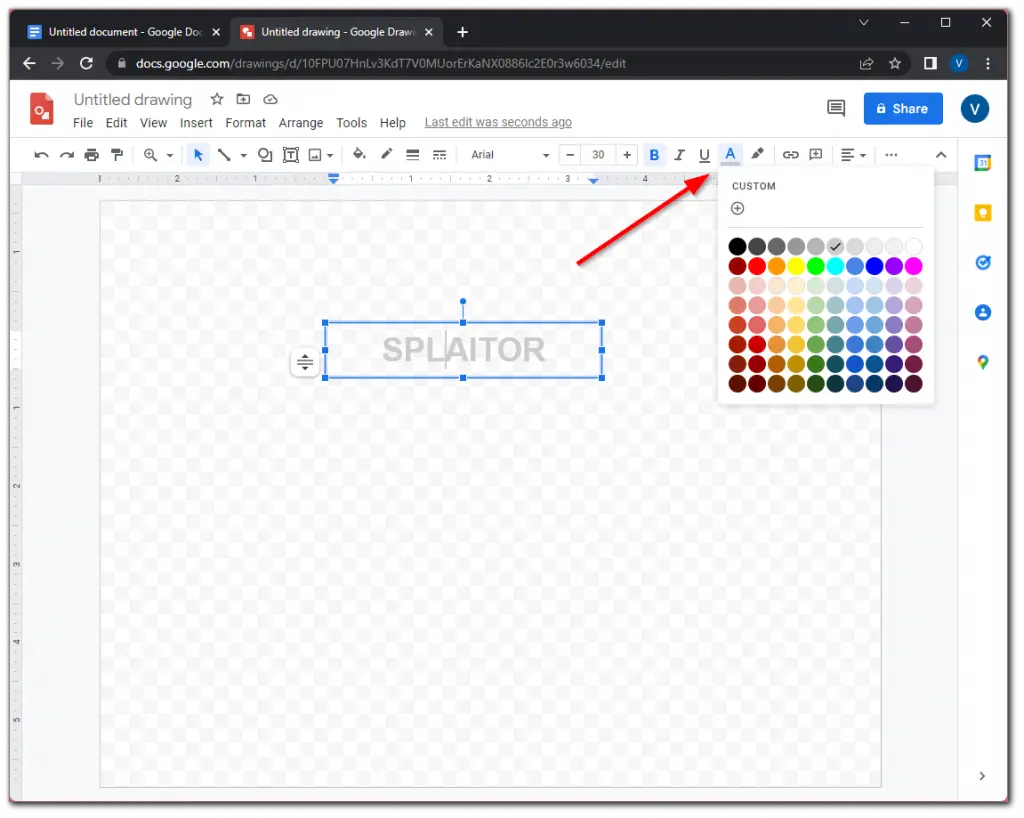Expand the border weight menu
The image size is (1024, 818).
412,155
